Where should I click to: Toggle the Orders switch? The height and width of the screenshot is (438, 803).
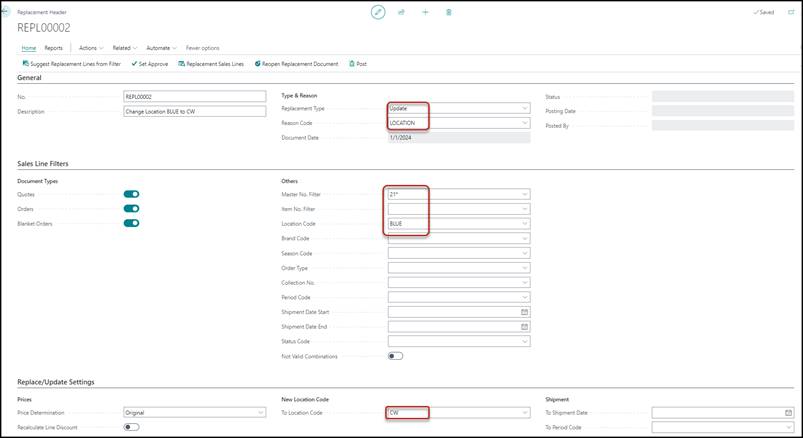(x=132, y=208)
